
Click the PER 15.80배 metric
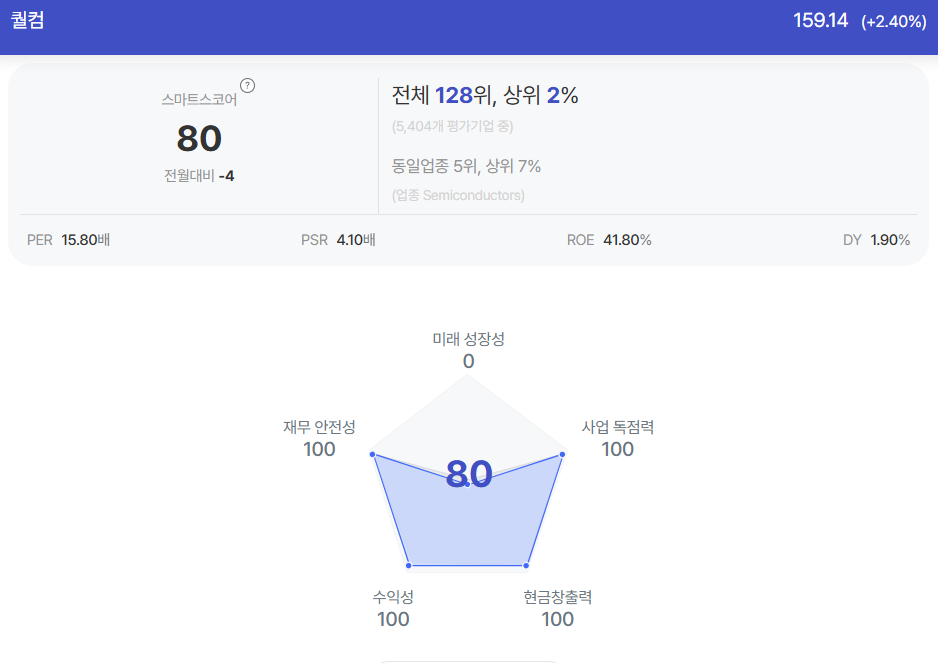(68, 240)
